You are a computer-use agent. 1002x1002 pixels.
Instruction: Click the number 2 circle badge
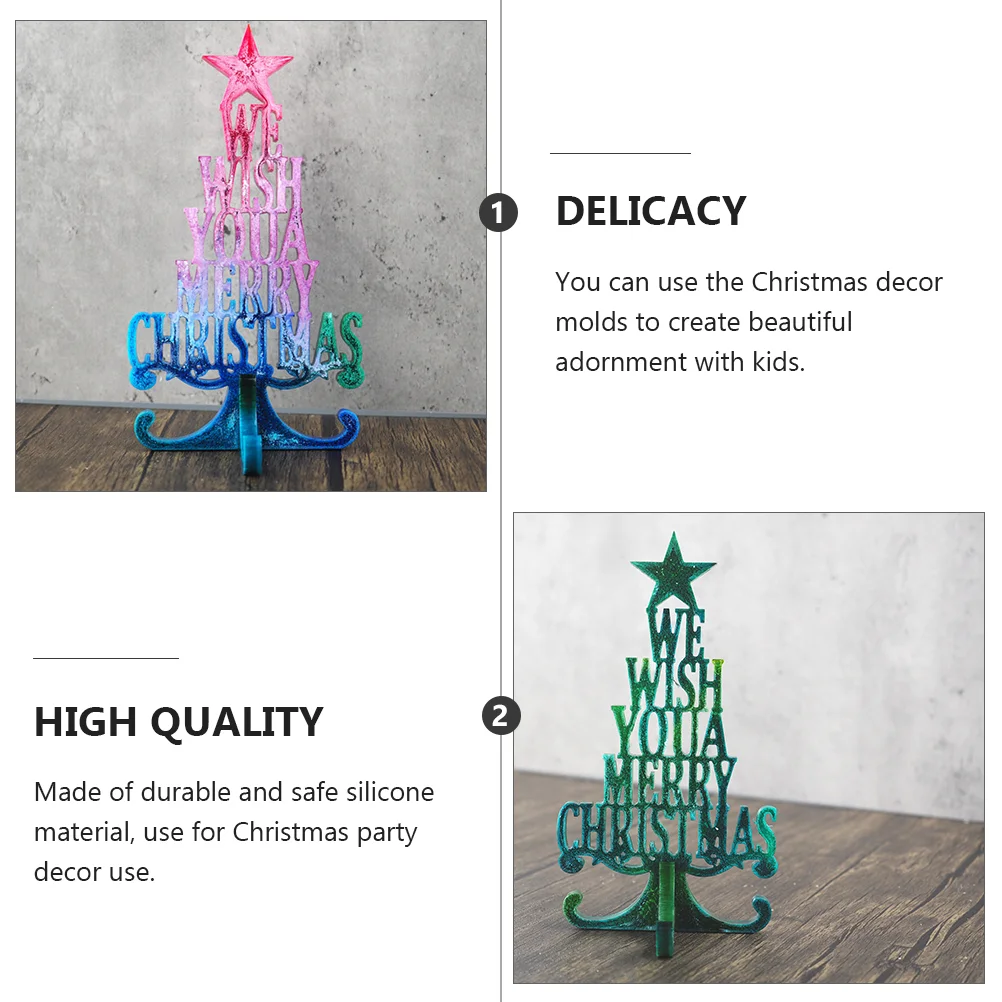[x=501, y=716]
